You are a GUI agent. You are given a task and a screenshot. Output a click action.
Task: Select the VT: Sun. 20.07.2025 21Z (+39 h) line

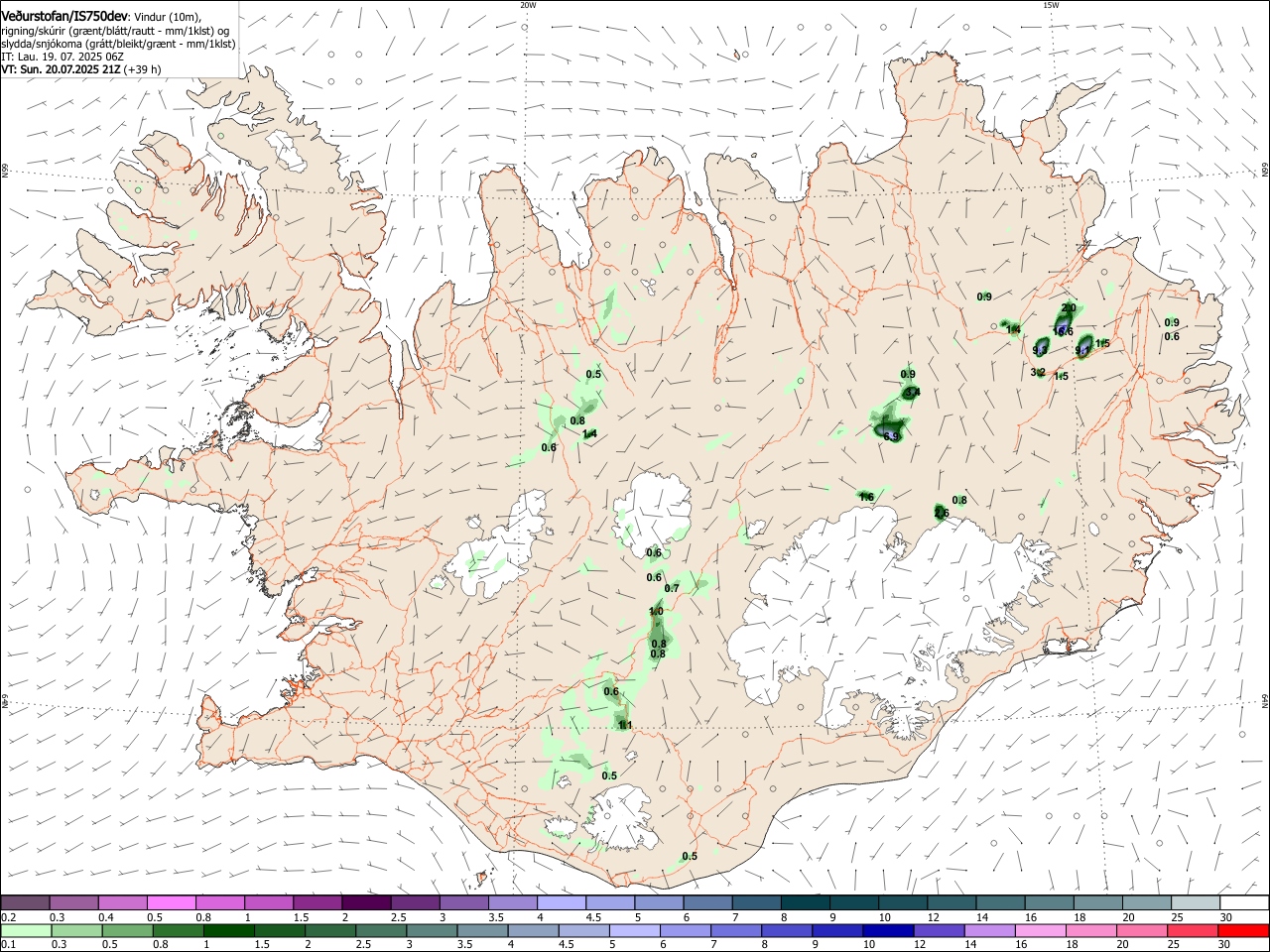[x=81, y=69]
